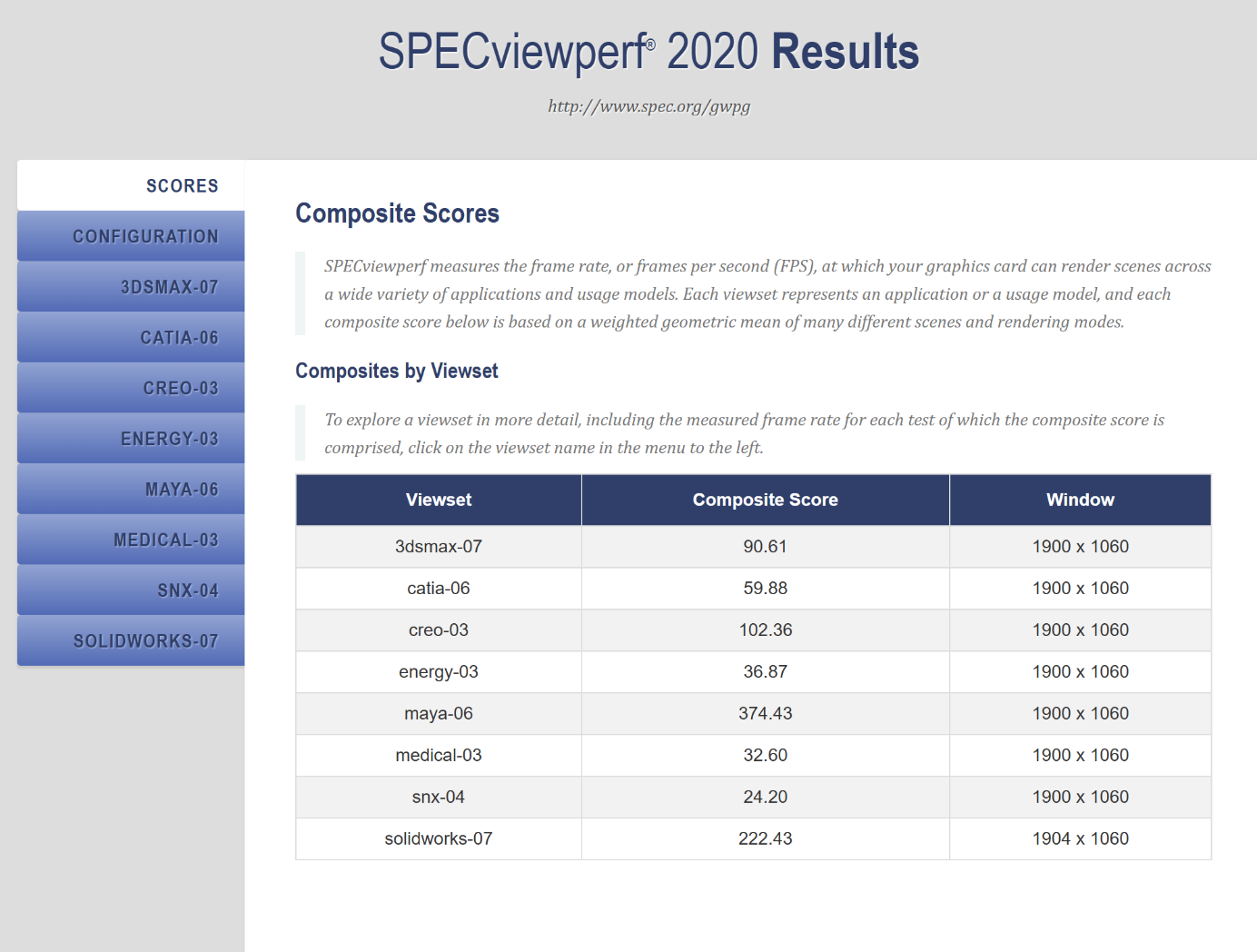The image size is (1257, 952).
Task: Select the maya-06 score value 374.43
Action: click(765, 714)
